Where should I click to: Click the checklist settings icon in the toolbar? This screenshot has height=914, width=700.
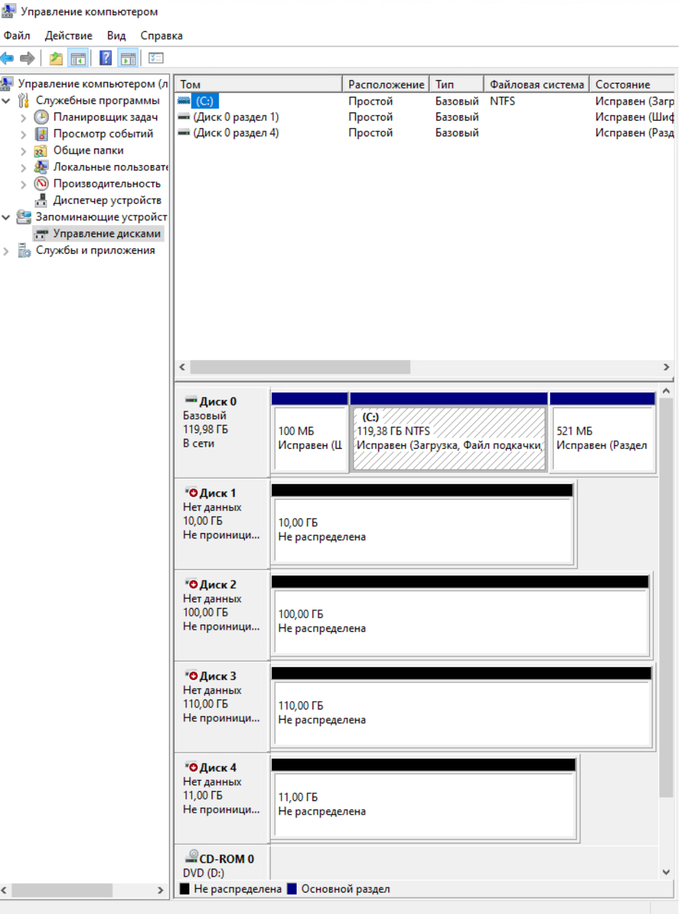156,58
